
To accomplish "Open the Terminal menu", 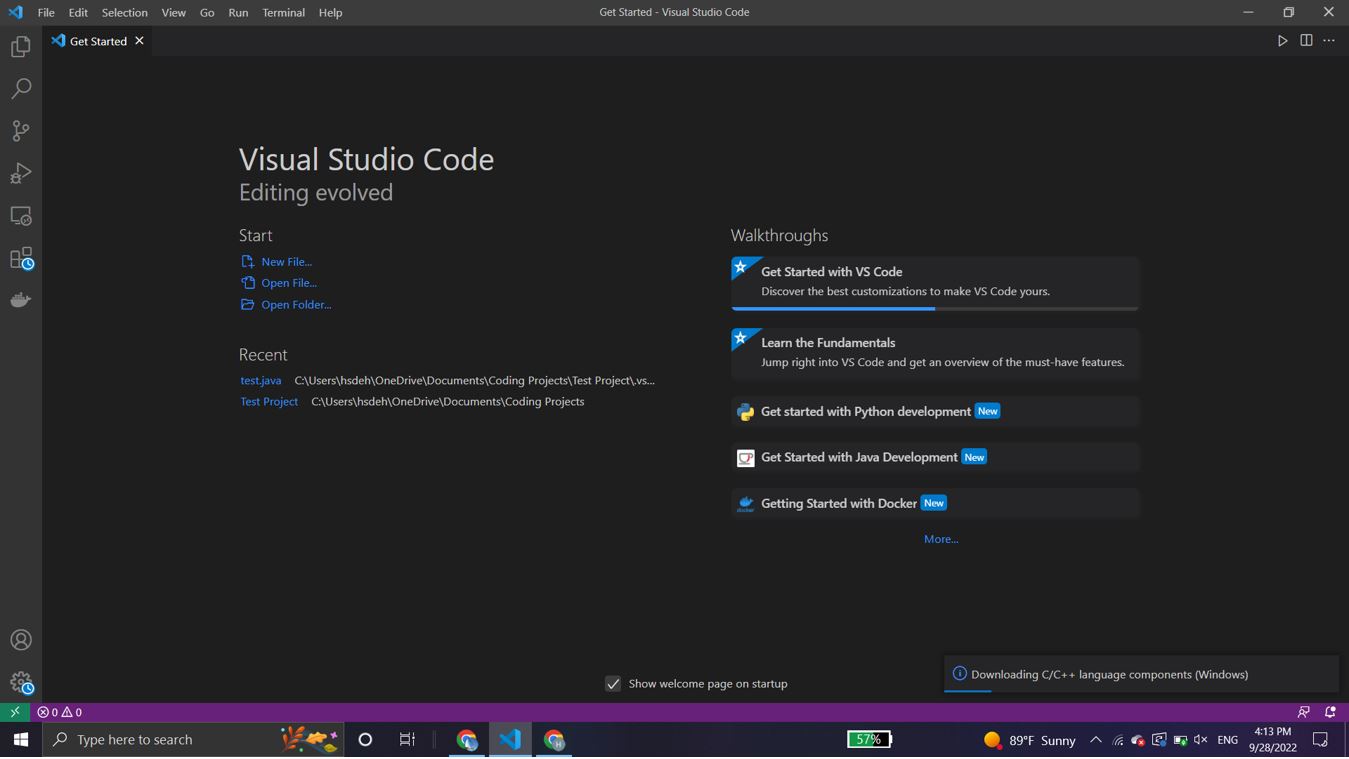I will coord(283,12).
